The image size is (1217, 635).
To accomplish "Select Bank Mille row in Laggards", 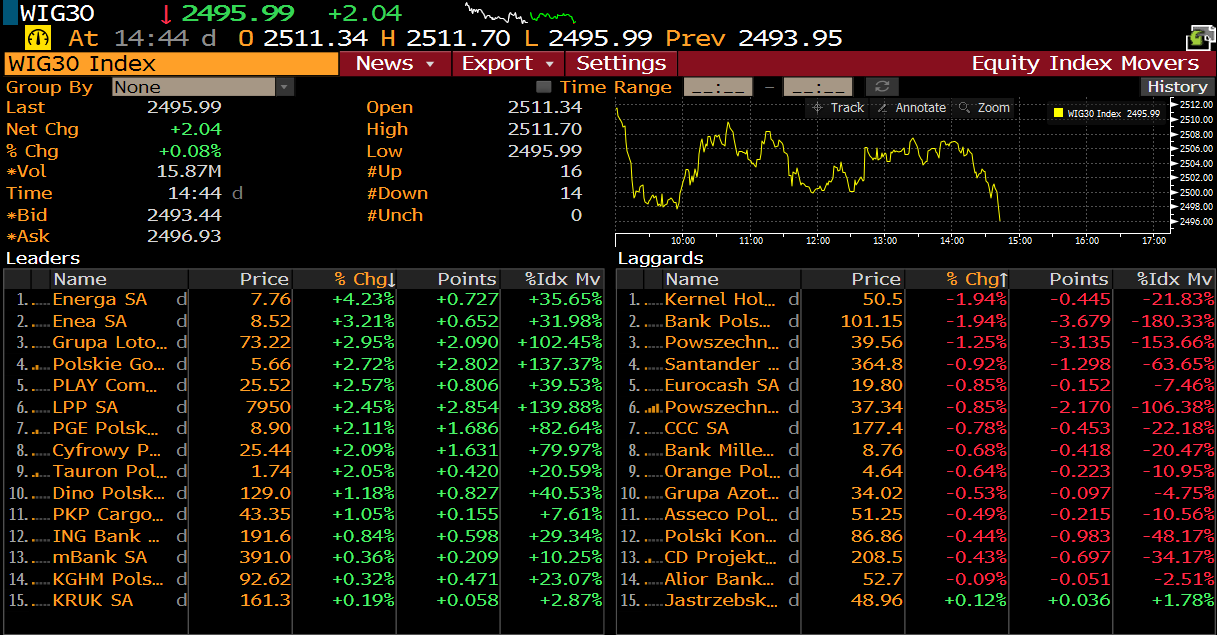I will (916, 451).
